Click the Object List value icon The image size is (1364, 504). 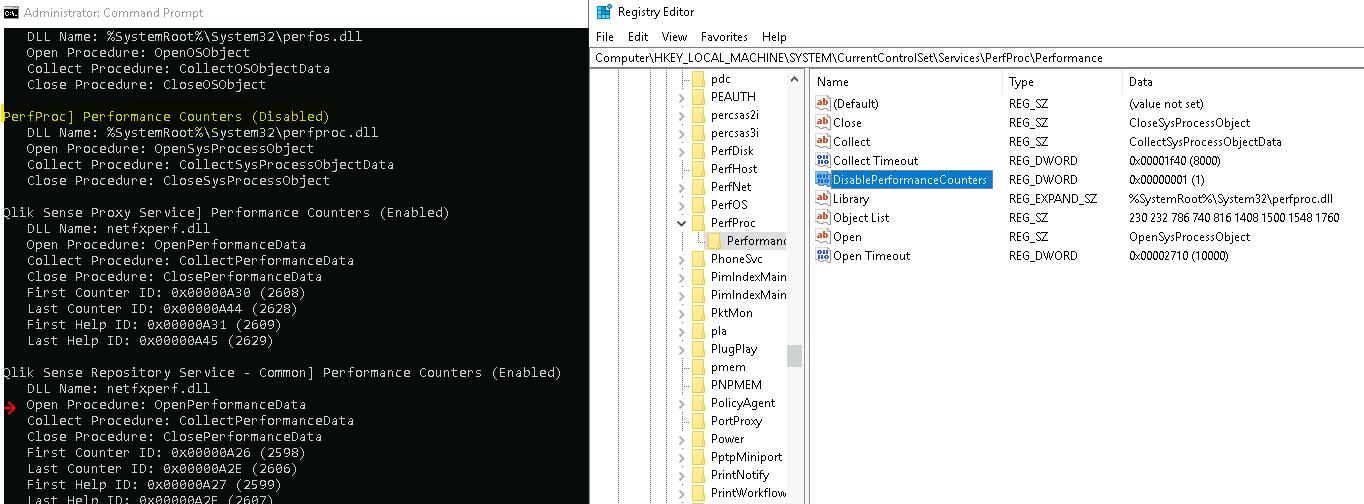823,218
